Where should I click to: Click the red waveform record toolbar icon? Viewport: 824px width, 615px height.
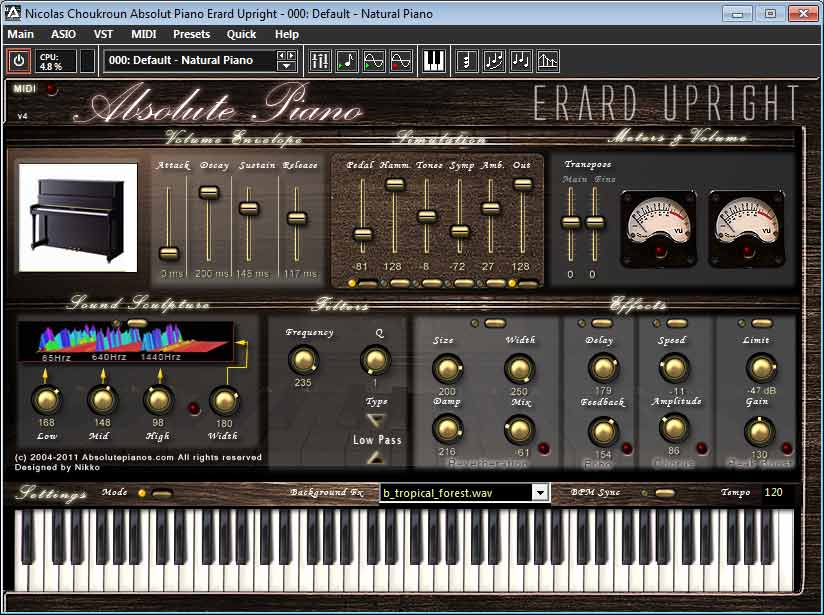point(401,61)
